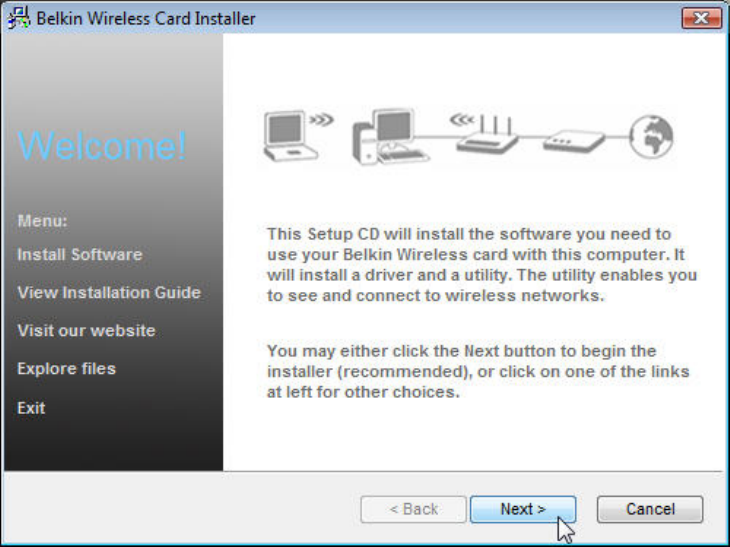Open View Installation Guide
730x547 pixels.
(x=109, y=292)
